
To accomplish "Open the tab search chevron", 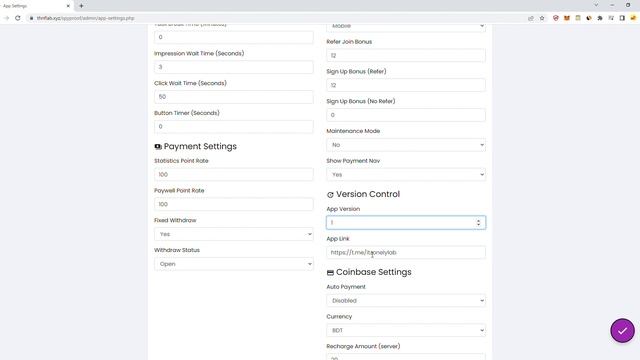I will pyautogui.click(x=596, y=5).
